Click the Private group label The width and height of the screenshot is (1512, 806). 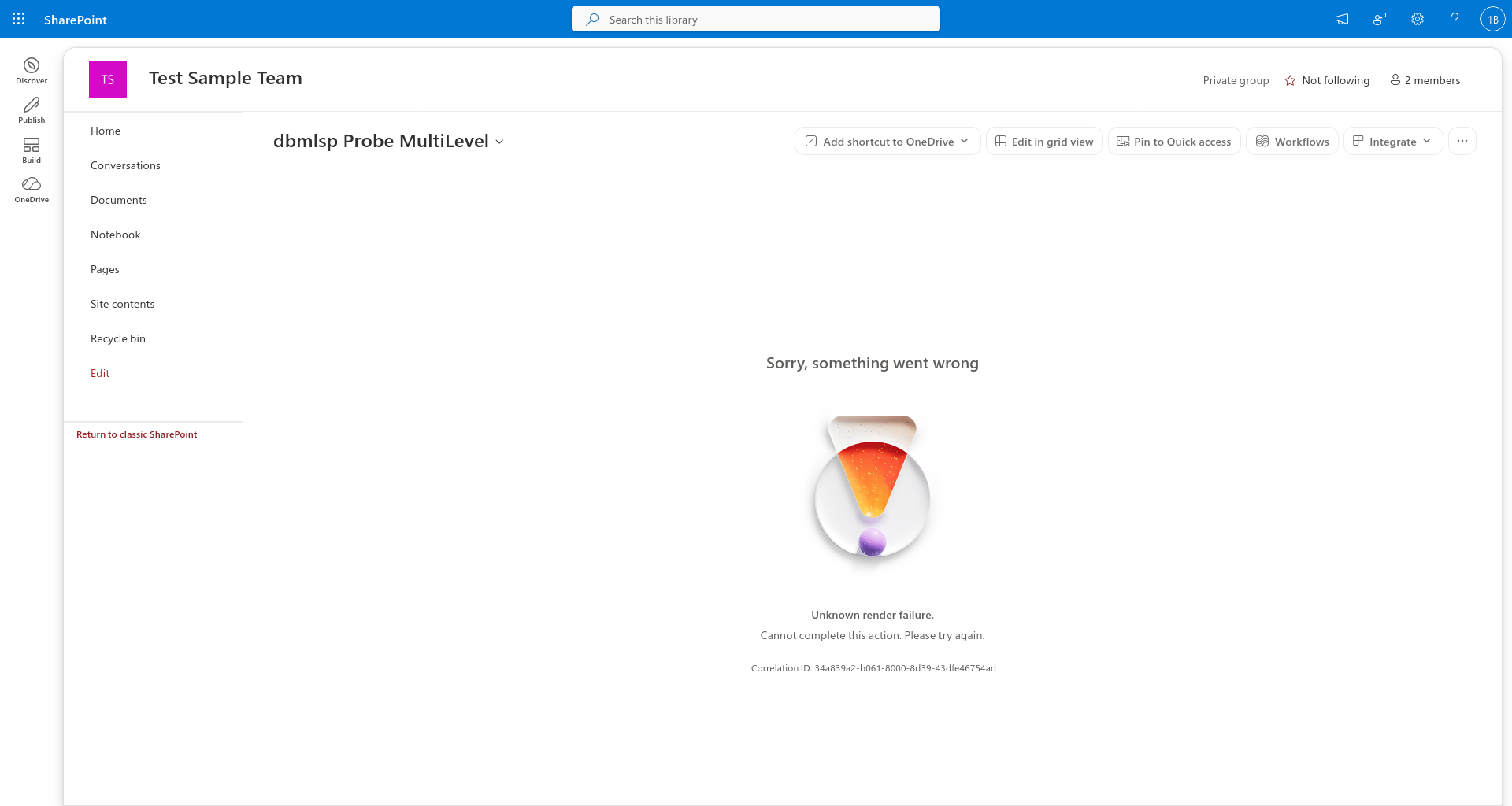[1236, 80]
